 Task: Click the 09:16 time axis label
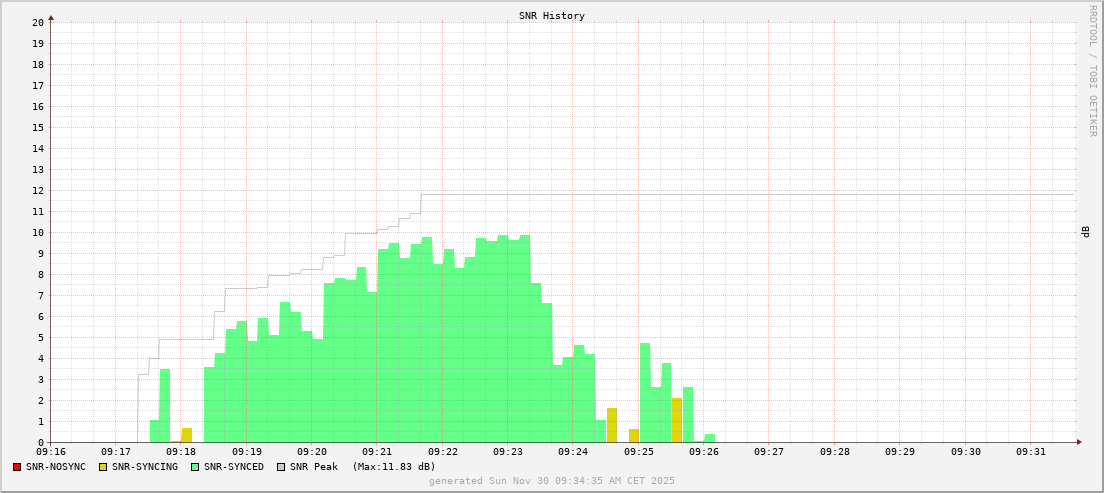[50, 452]
